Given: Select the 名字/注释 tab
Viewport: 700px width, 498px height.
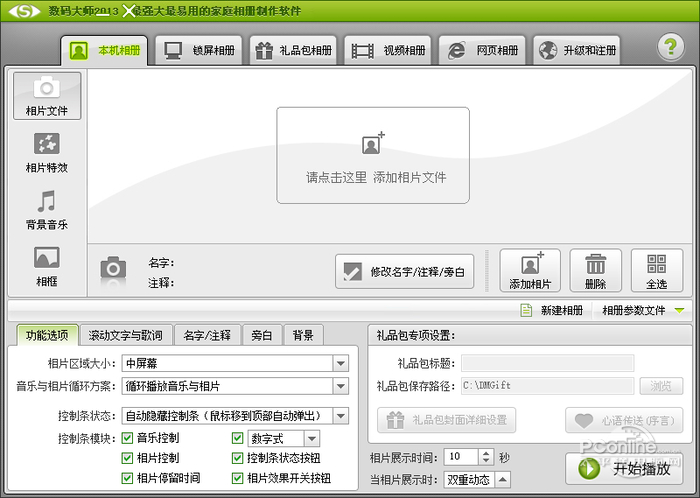Looking at the screenshot, I should tap(207, 335).
